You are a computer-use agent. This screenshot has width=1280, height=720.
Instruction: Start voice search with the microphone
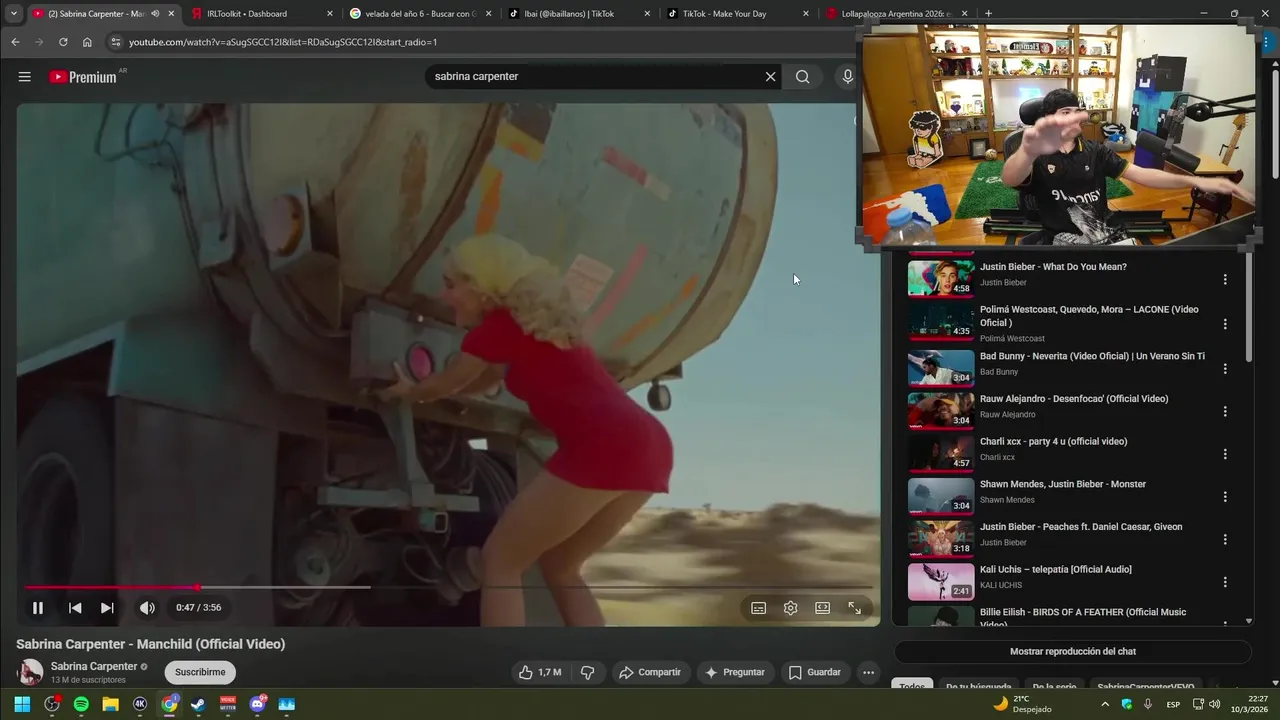click(x=848, y=77)
